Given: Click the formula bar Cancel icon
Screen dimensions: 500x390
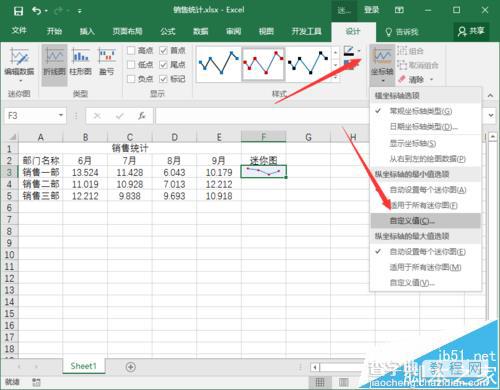Looking at the screenshot, I should click(x=97, y=116).
